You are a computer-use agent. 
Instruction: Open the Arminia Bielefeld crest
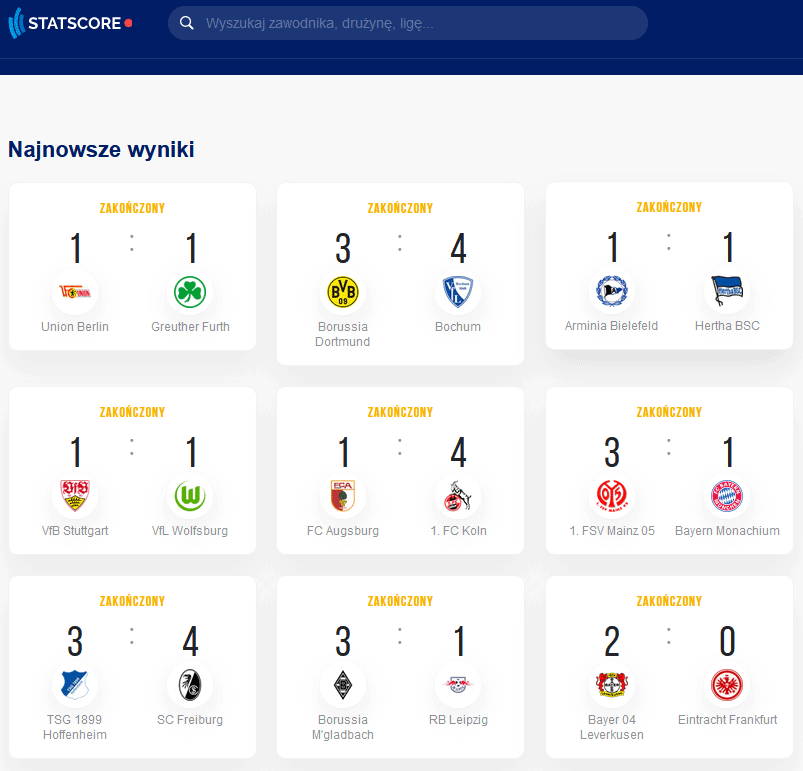(611, 291)
